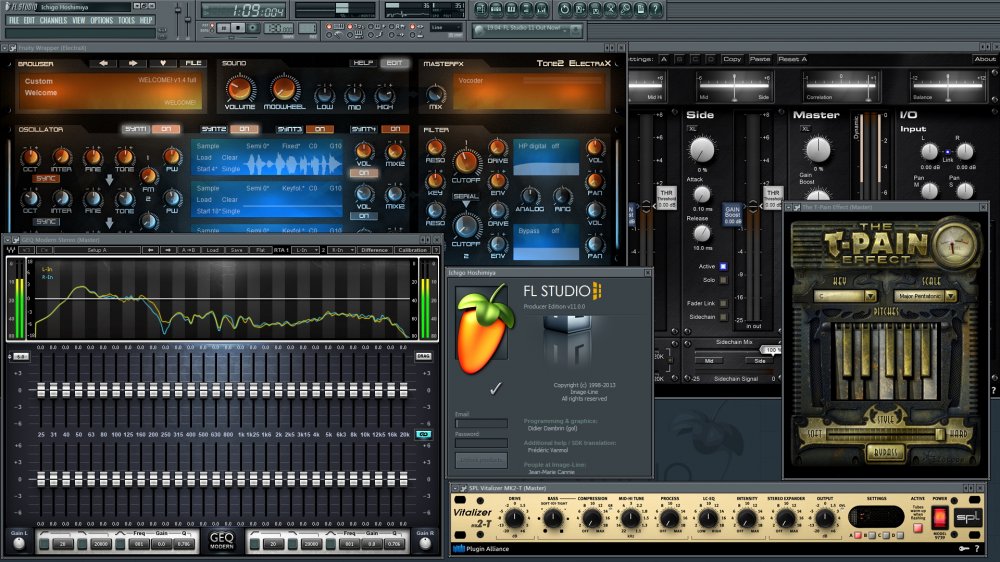Click the scissors icon in top toolbar

click(x=610, y=9)
